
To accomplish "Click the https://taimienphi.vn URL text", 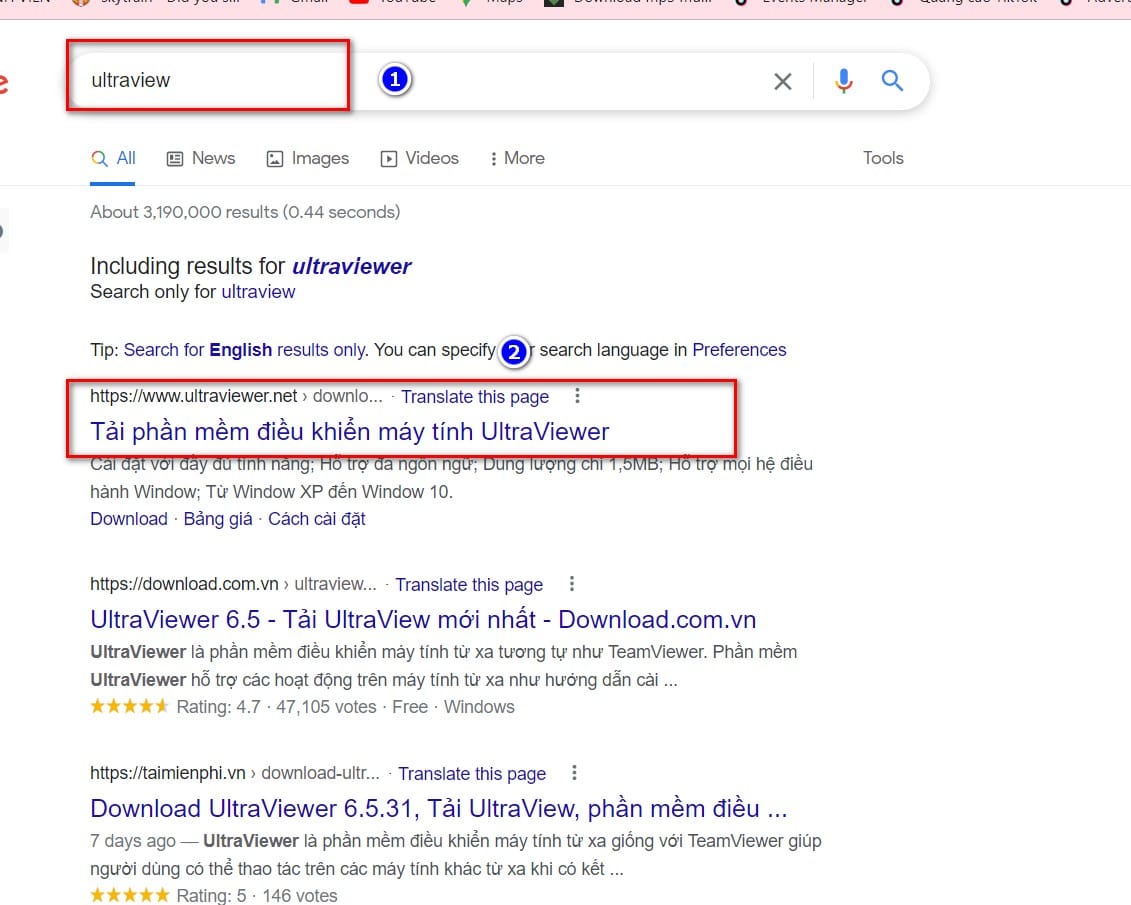I will [168, 773].
